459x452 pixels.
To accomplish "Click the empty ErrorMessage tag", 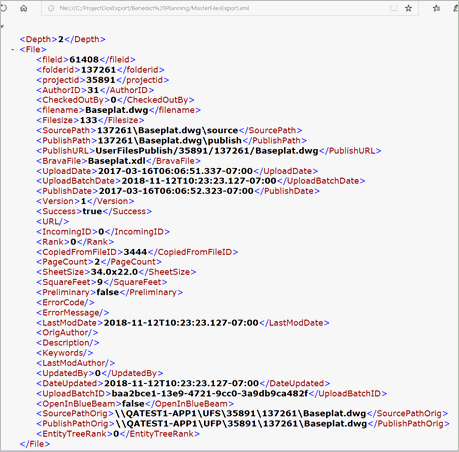I will (x=73, y=313).
